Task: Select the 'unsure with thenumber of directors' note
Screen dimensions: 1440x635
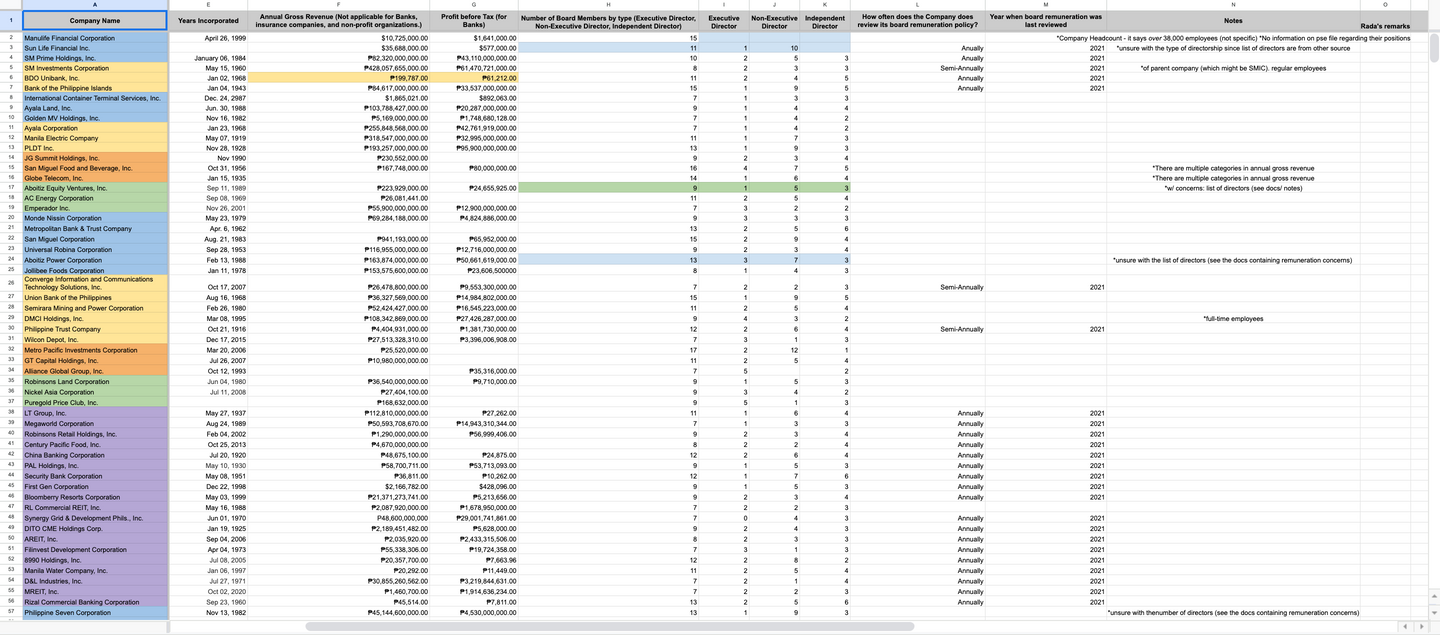Action: (1232, 612)
